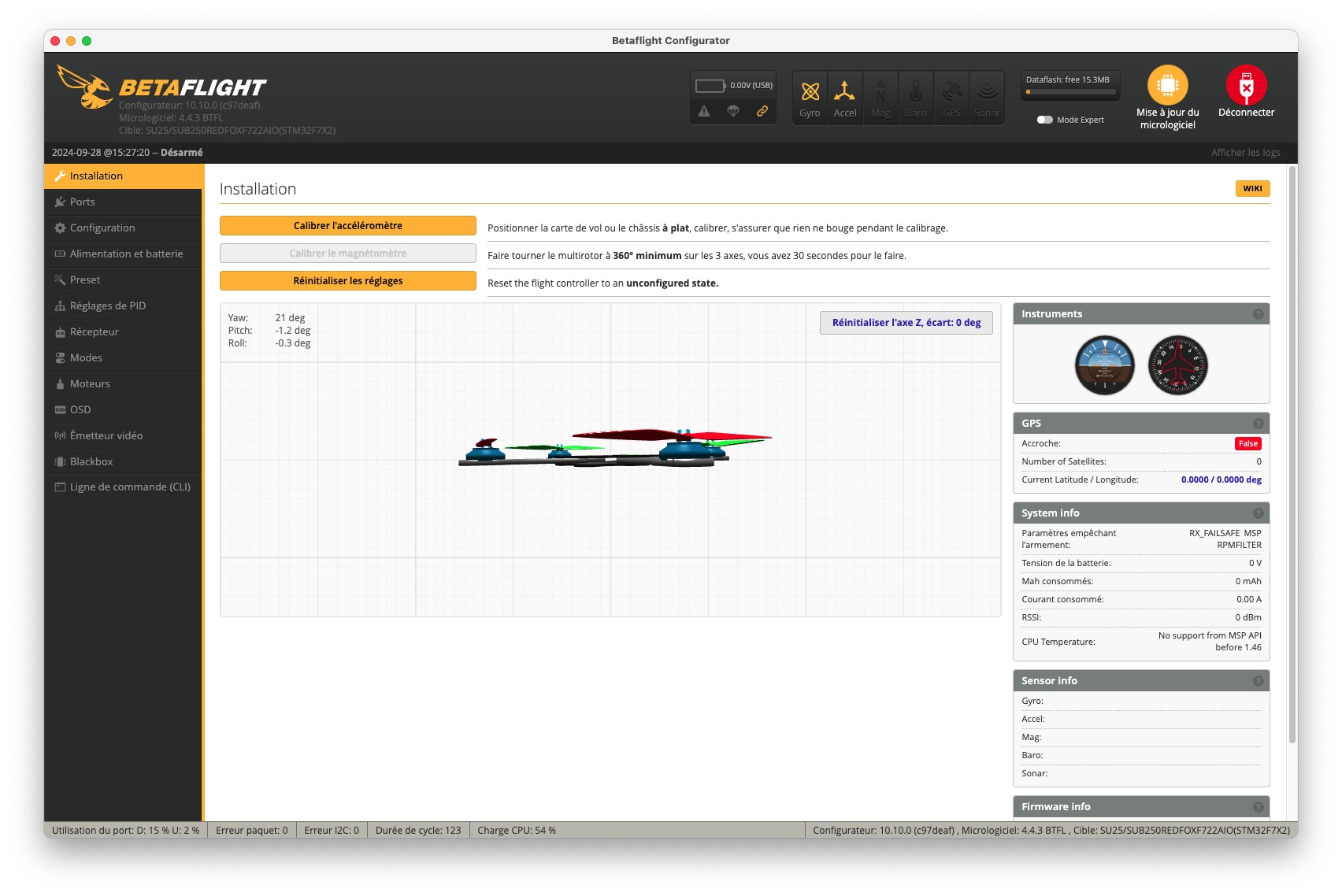Open the WIKI link
Viewport: 1342px width, 896px height.
coord(1252,188)
